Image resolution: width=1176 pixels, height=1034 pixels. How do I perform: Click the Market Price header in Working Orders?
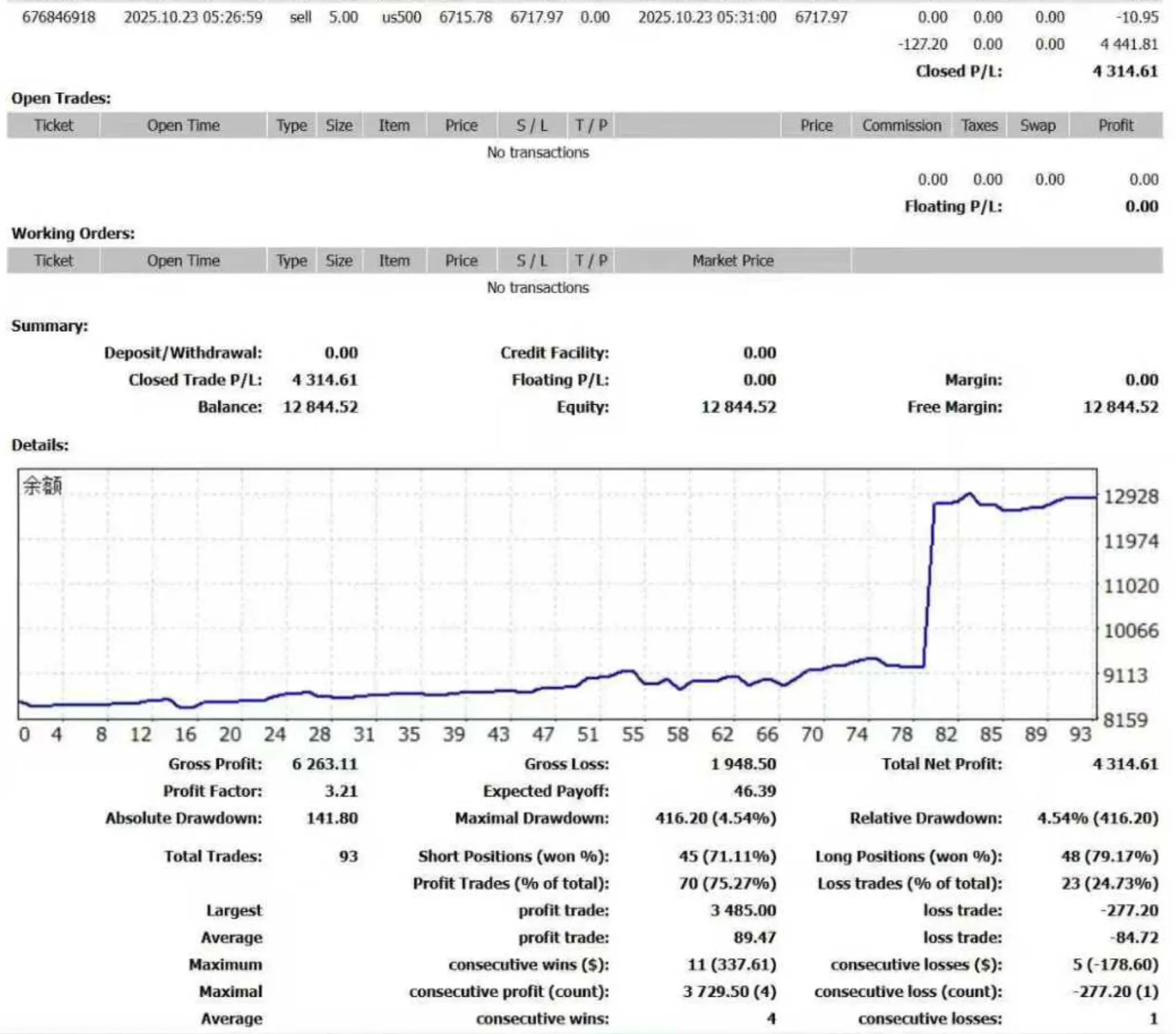pyautogui.click(x=733, y=261)
